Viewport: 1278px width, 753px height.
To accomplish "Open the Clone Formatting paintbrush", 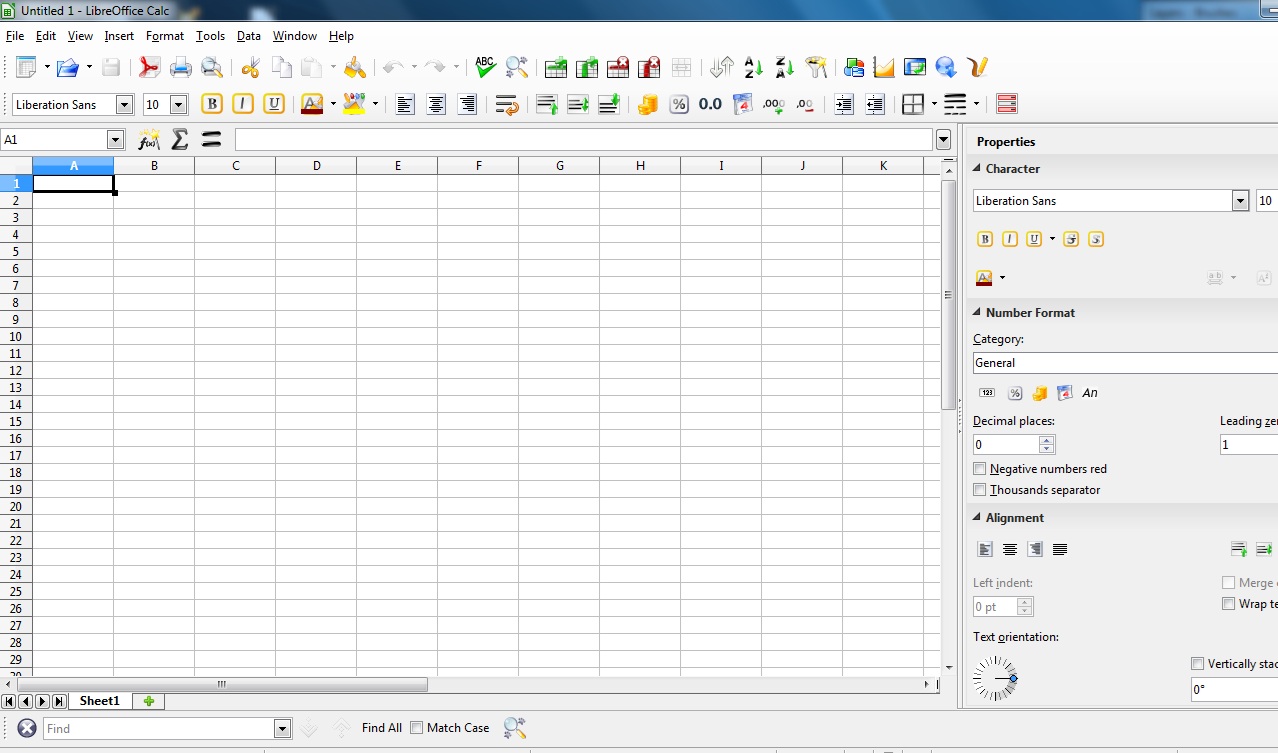I will (x=354, y=67).
